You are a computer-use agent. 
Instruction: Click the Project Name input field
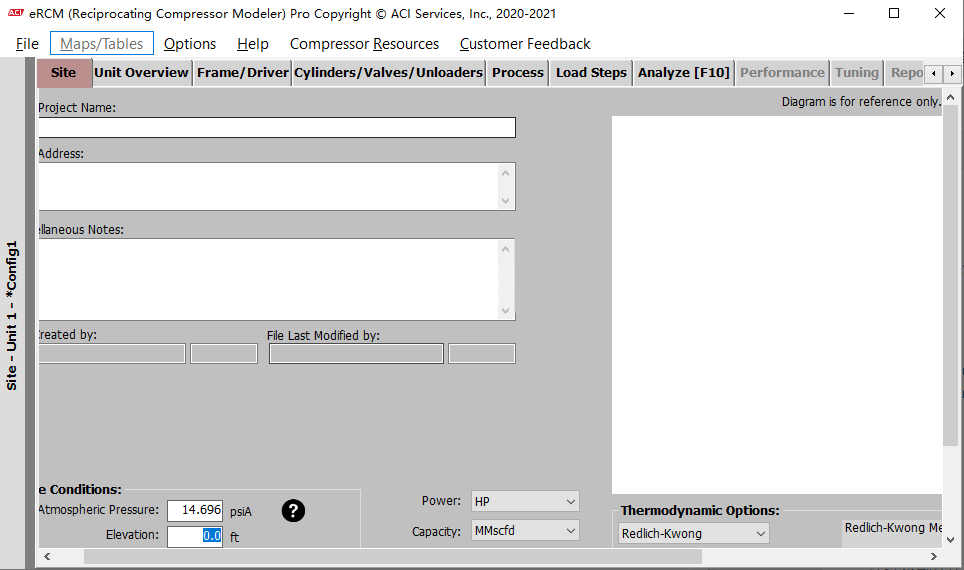[277, 127]
